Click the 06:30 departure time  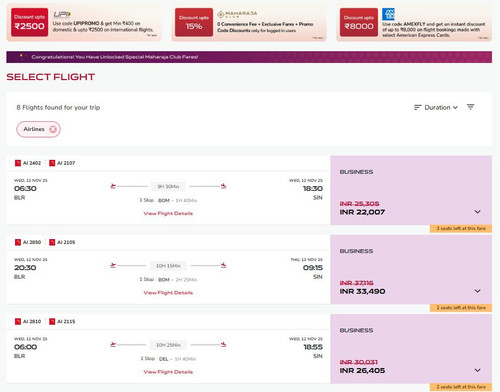pyautogui.click(x=25, y=189)
